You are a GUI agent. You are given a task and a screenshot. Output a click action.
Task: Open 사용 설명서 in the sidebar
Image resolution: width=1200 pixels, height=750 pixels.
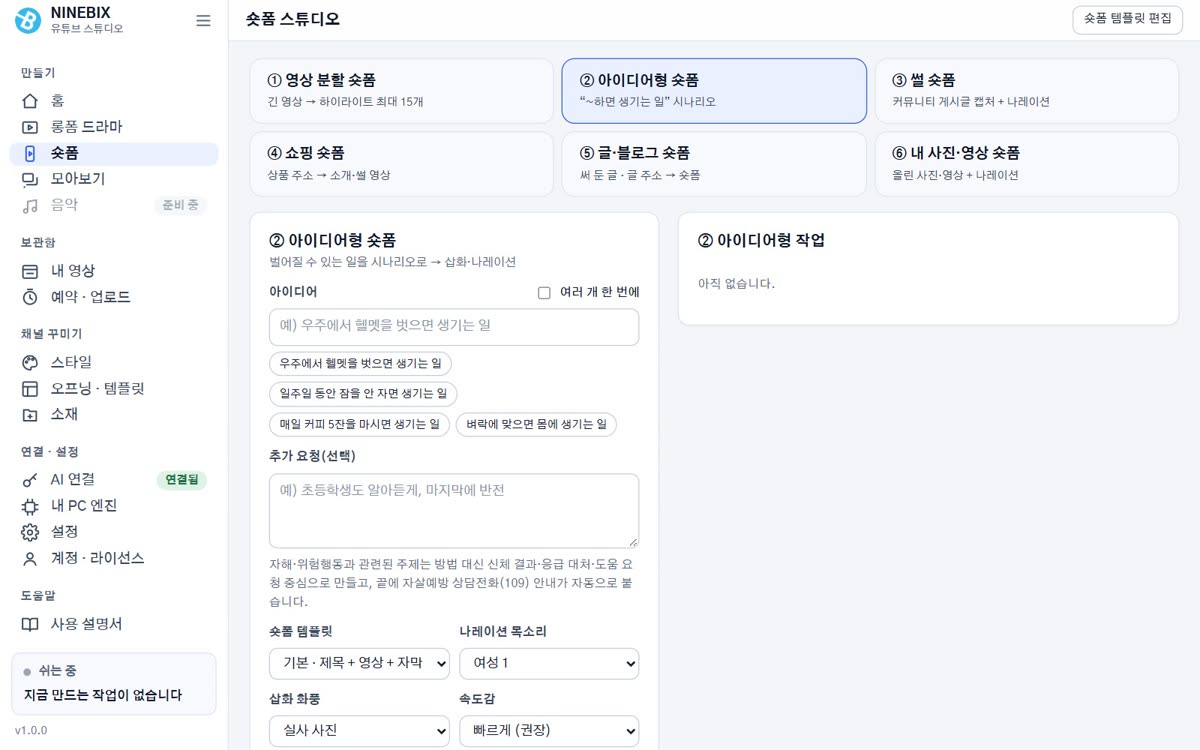point(114,624)
